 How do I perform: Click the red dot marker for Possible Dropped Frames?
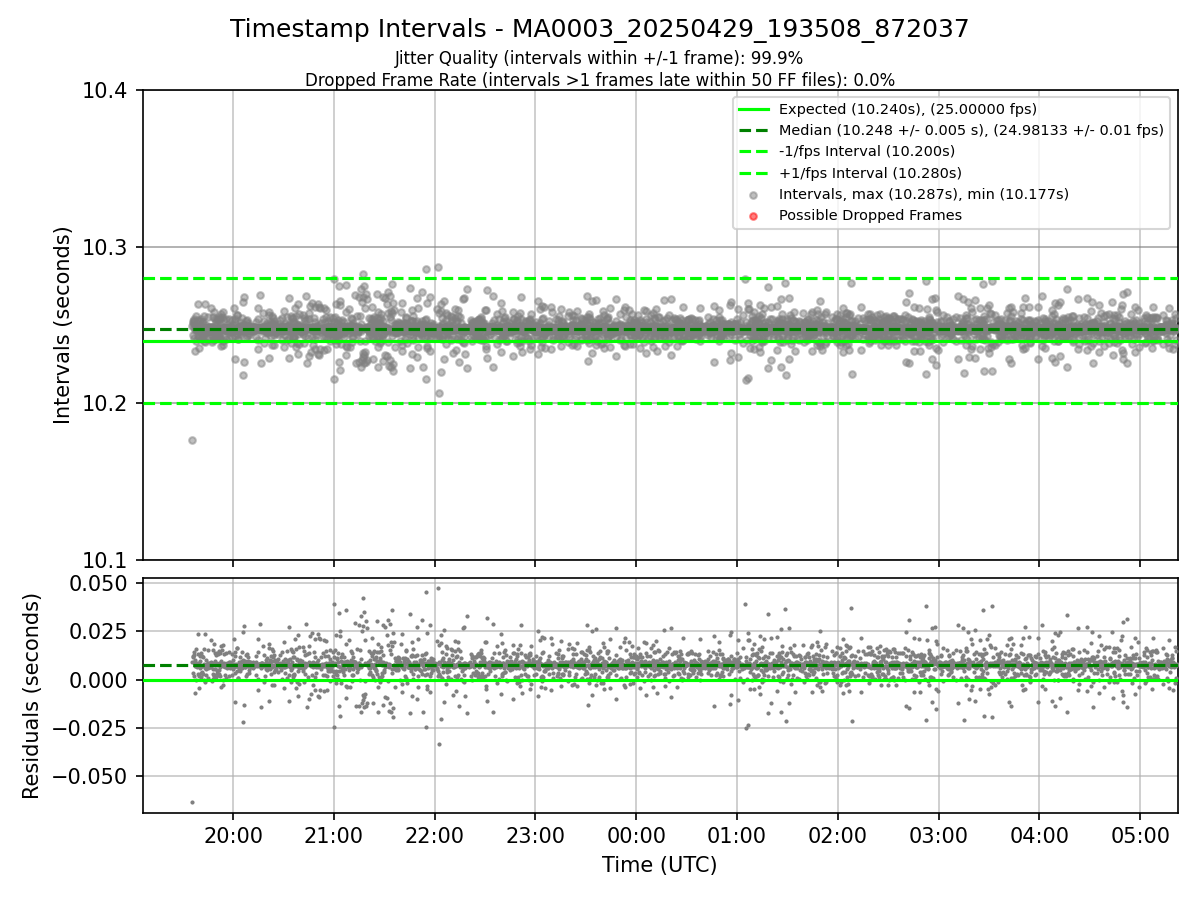(753, 216)
